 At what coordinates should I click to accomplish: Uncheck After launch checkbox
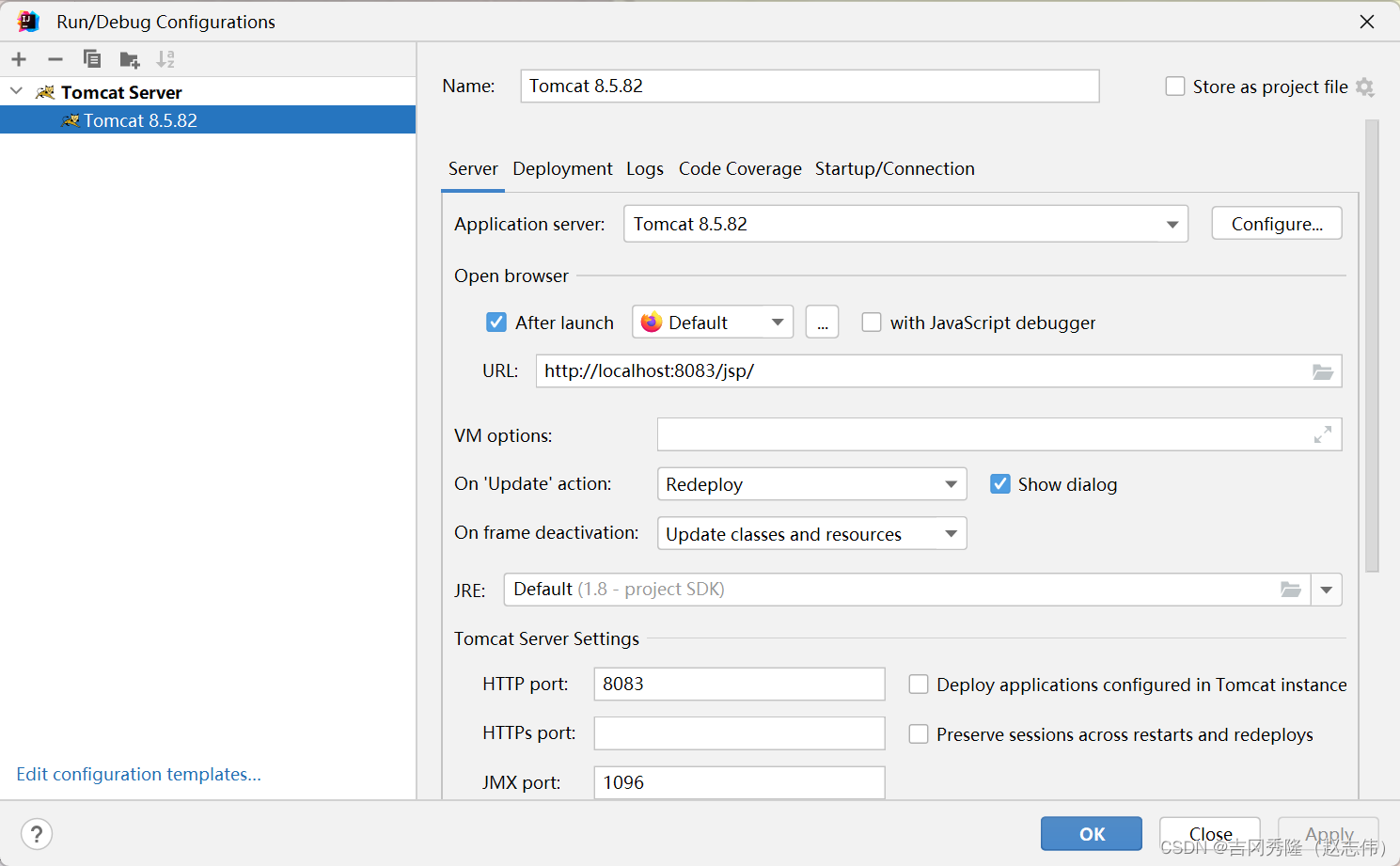coord(496,323)
